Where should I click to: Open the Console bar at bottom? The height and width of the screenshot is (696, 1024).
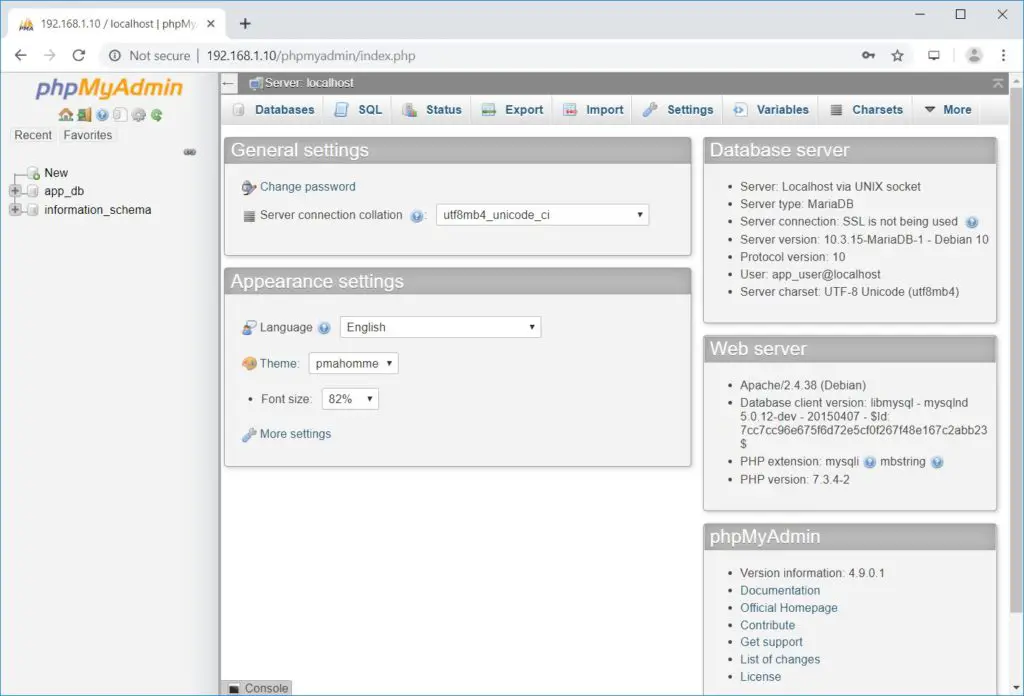click(259, 688)
